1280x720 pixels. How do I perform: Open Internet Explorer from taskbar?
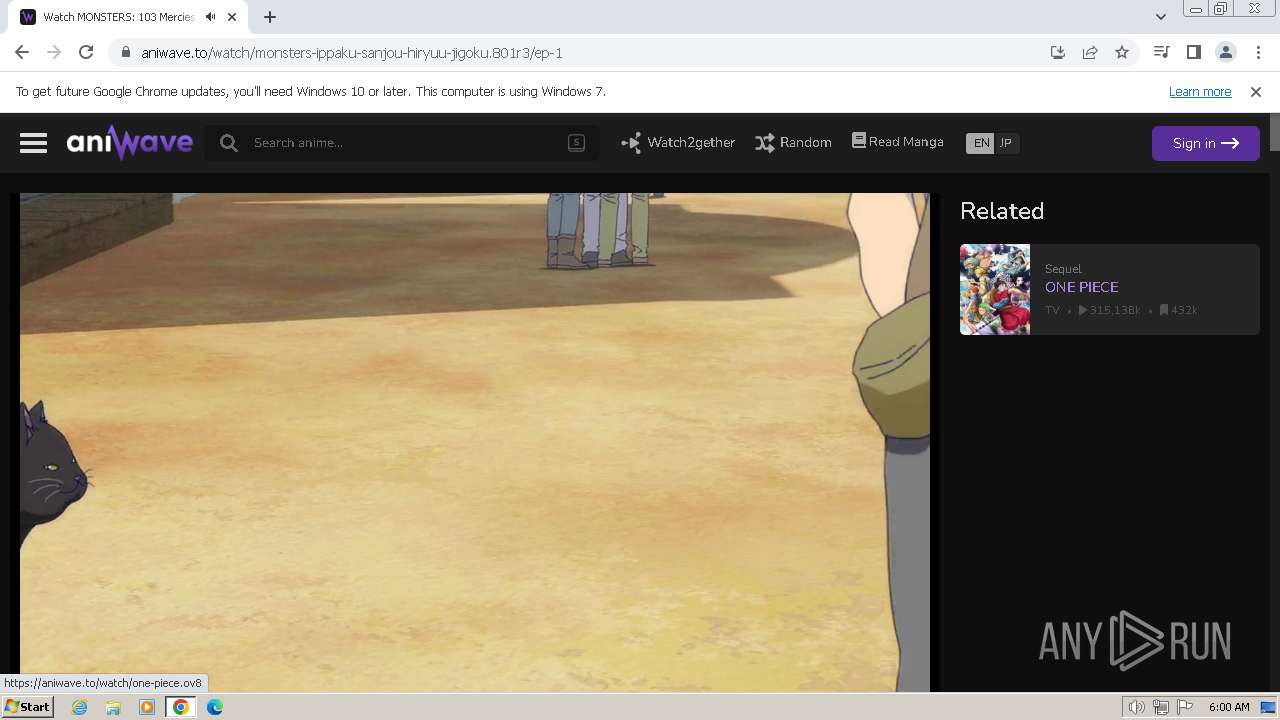[x=79, y=707]
